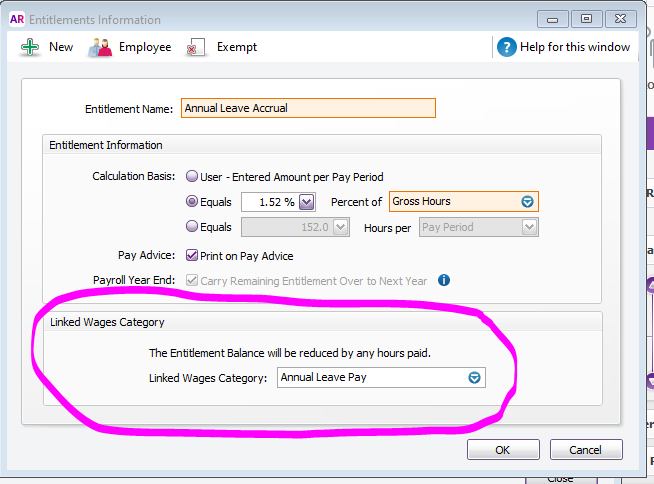654x484 pixels.
Task: Maximize the Entitlements Information window
Action: point(585,18)
